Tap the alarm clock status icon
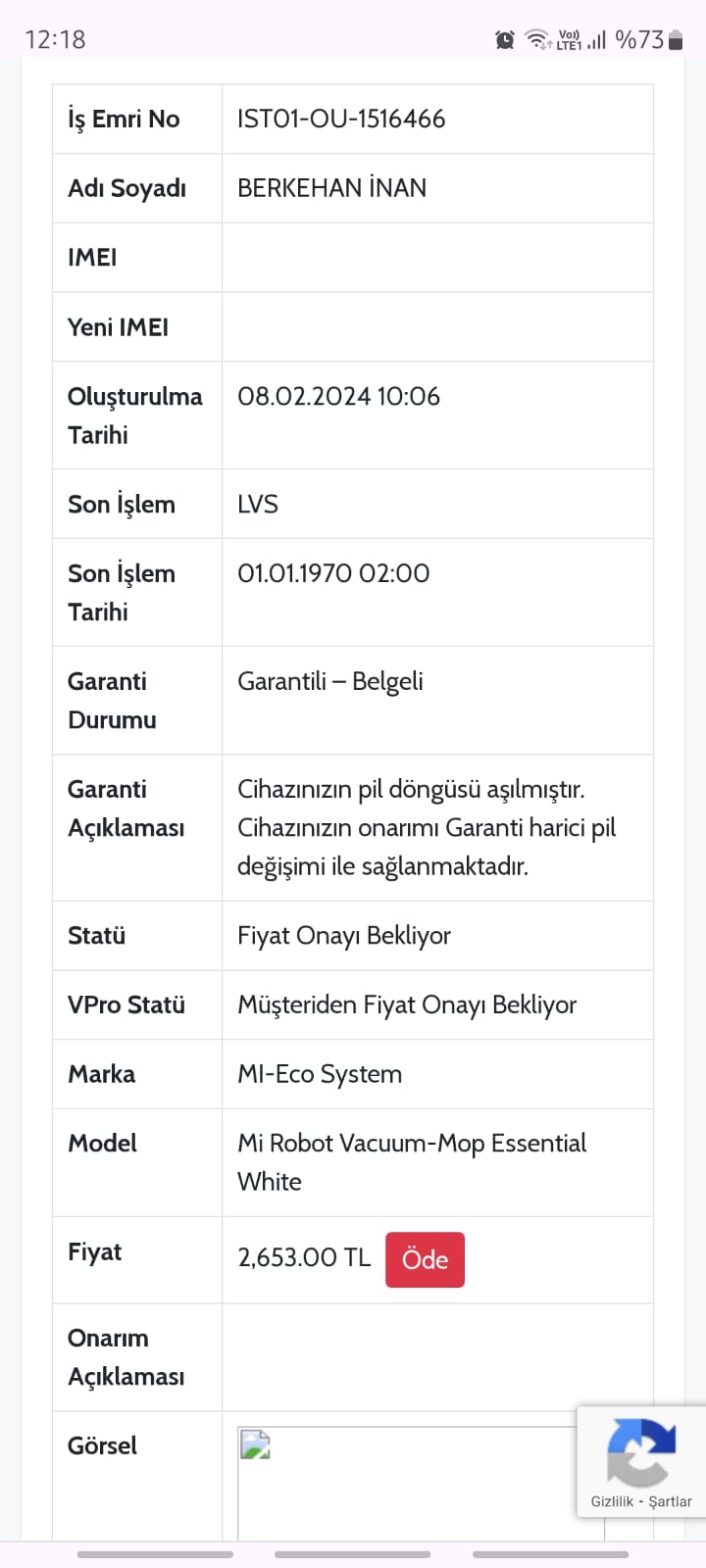Image resolution: width=706 pixels, height=1568 pixels. 505,39
